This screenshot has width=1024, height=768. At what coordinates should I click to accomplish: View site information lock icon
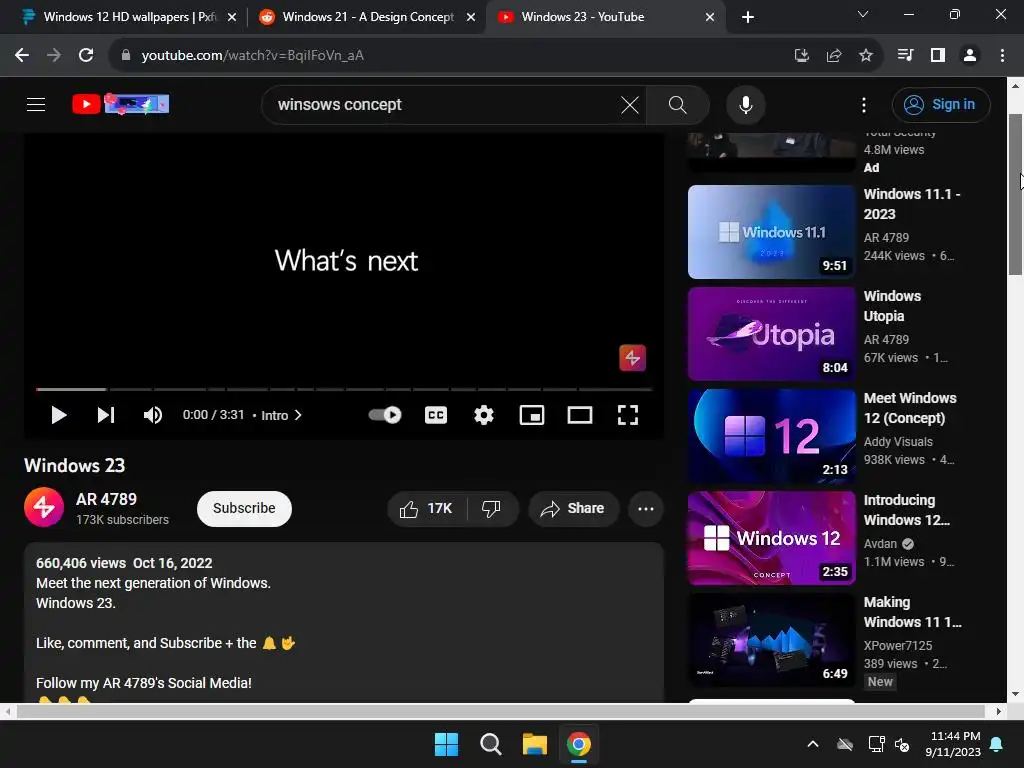coord(125,56)
